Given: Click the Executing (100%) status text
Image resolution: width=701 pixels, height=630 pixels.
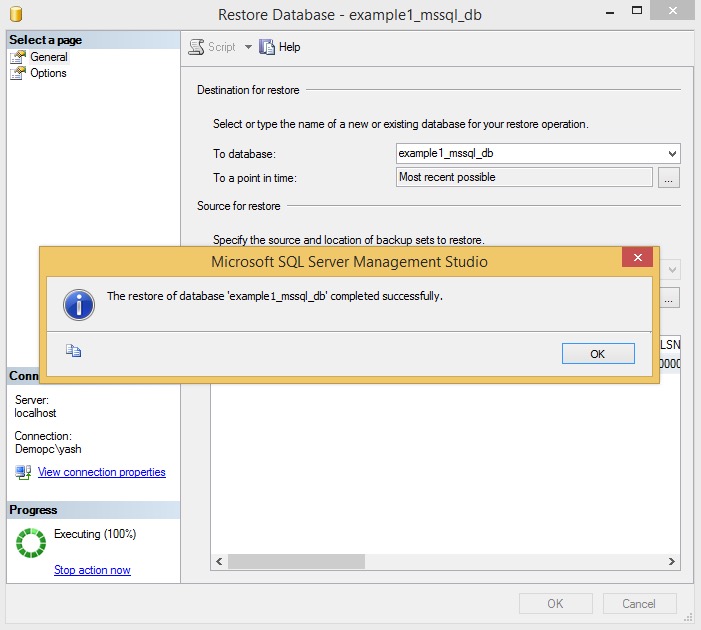Looking at the screenshot, I should [95, 534].
